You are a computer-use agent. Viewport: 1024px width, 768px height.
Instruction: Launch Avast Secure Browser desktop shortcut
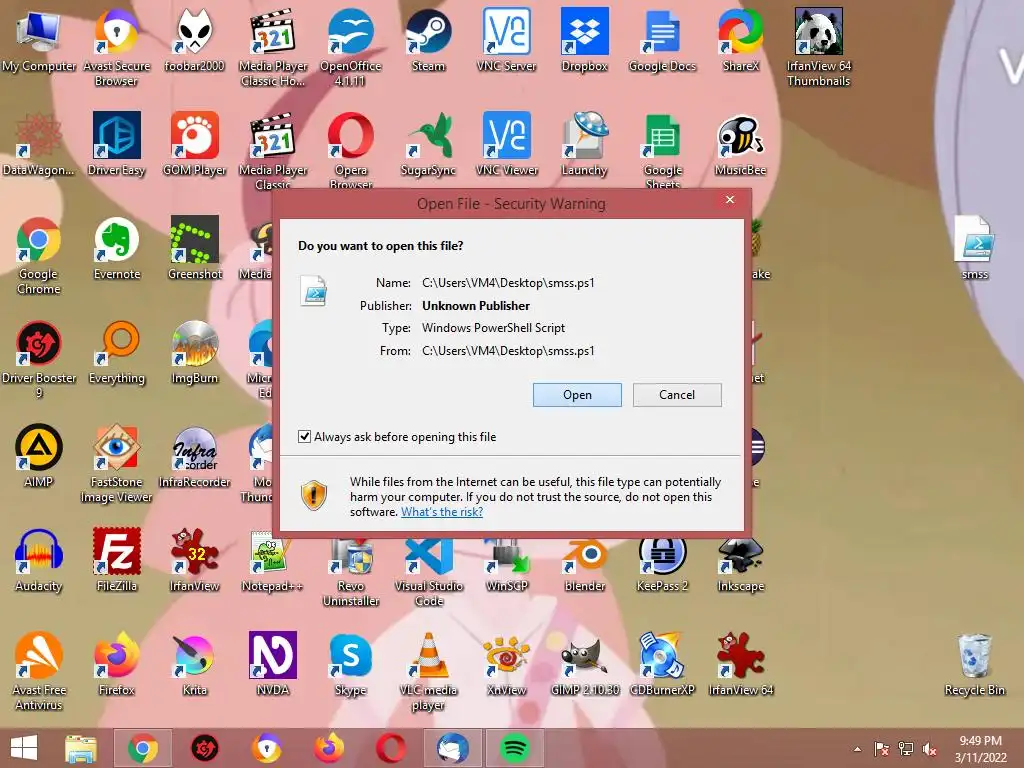click(116, 47)
